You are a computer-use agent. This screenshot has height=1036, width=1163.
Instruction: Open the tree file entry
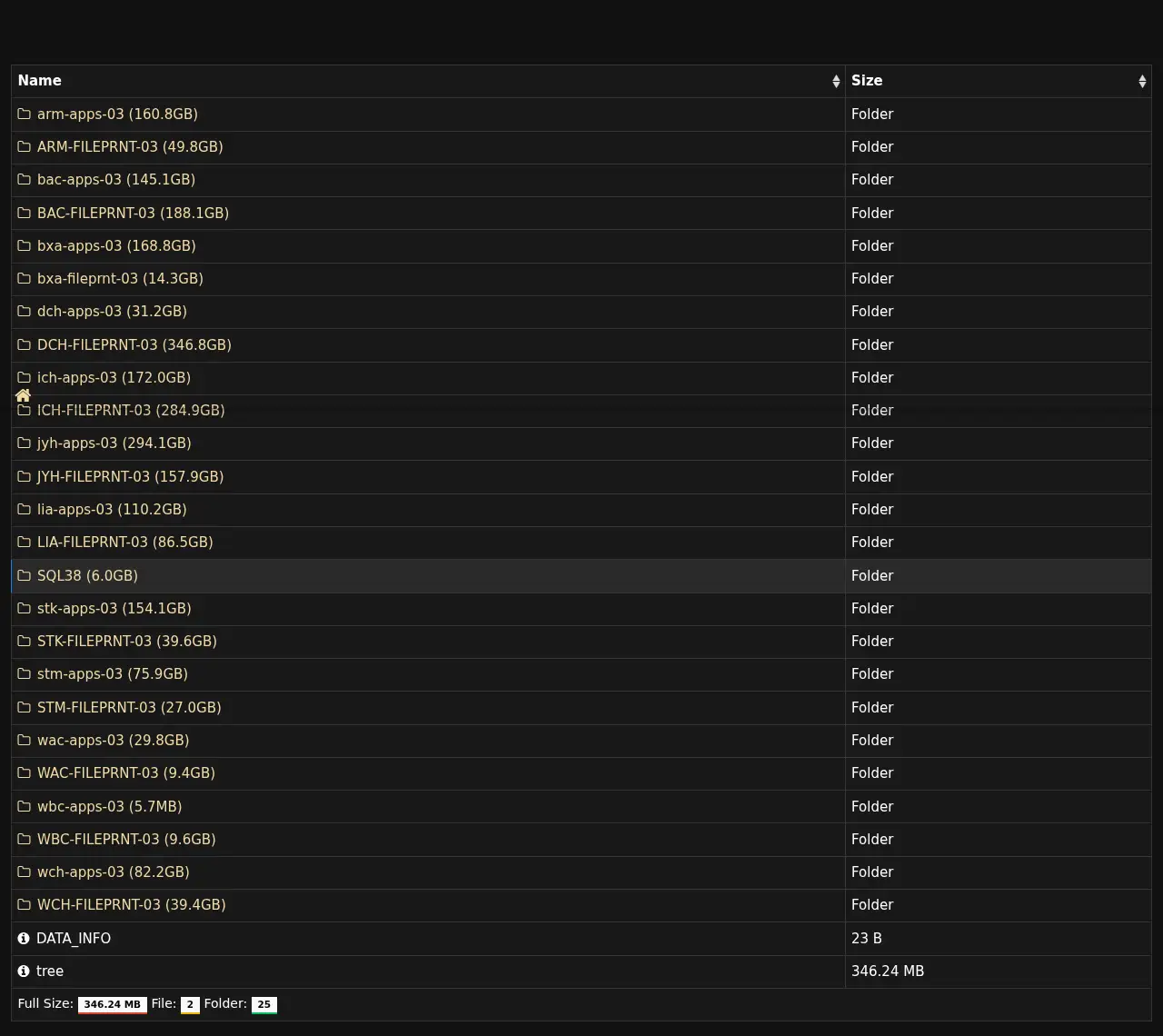coord(50,971)
